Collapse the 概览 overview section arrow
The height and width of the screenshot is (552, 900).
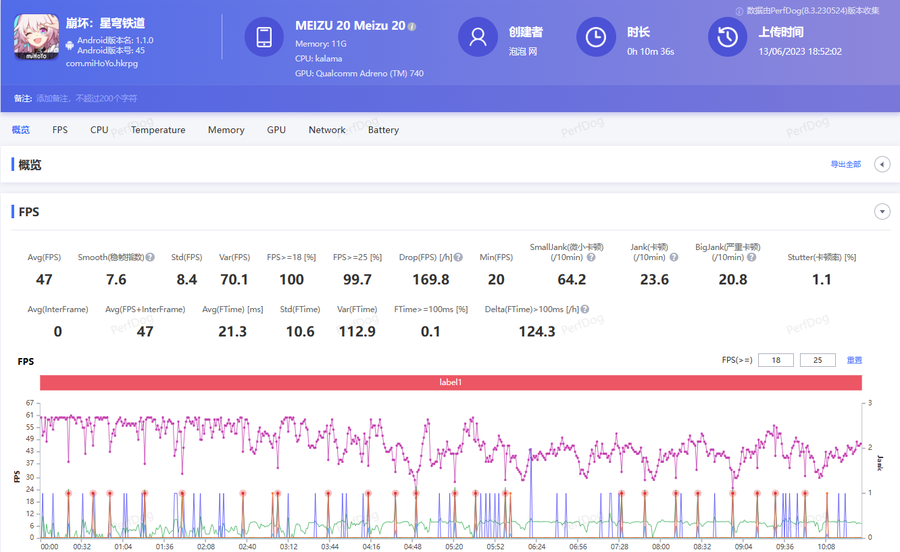(882, 165)
